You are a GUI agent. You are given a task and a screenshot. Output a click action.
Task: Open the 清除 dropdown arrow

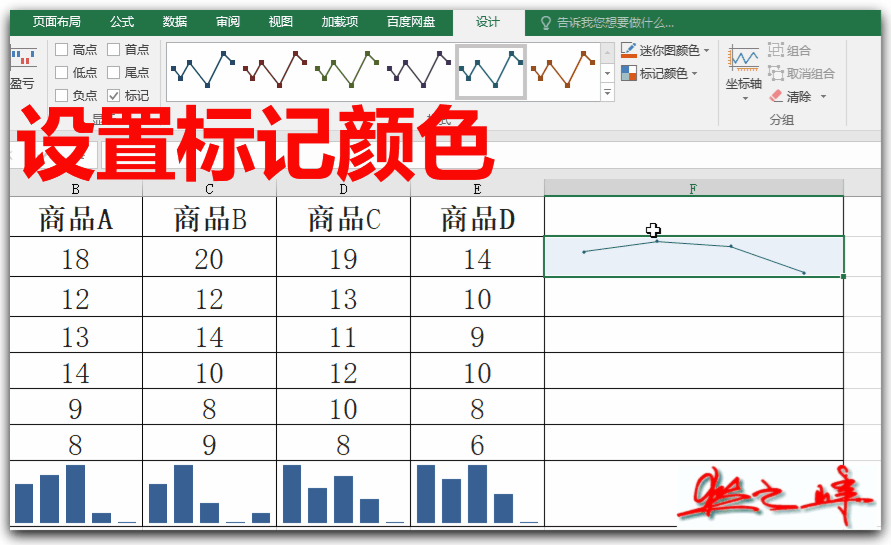tap(823, 97)
